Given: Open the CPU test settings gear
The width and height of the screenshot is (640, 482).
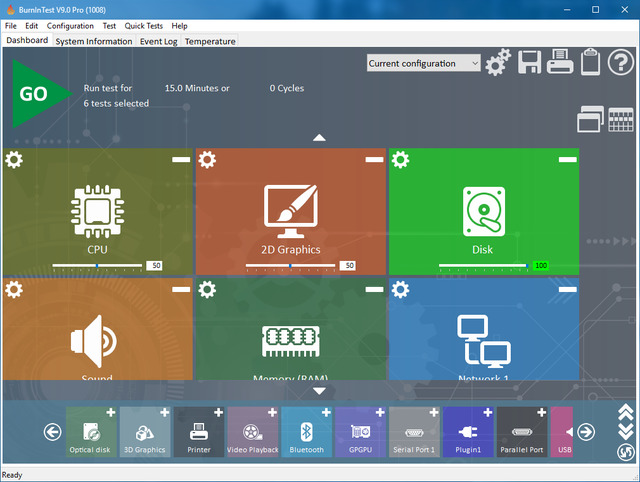Looking at the screenshot, I should pyautogui.click(x=14, y=160).
